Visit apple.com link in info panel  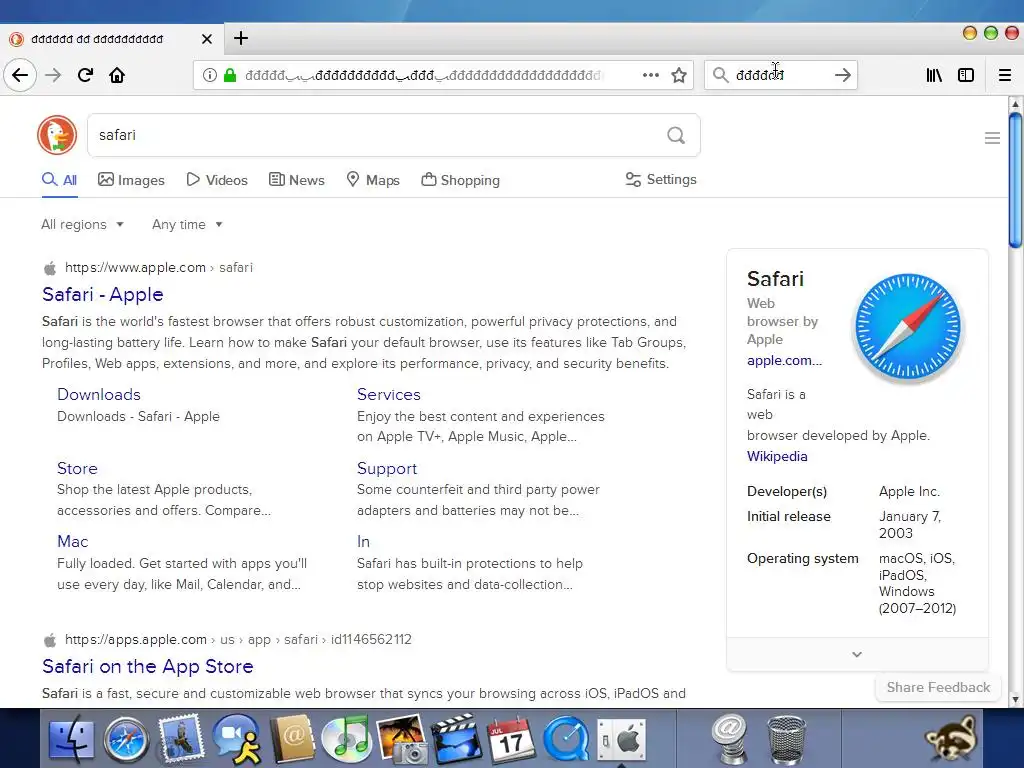coord(784,360)
